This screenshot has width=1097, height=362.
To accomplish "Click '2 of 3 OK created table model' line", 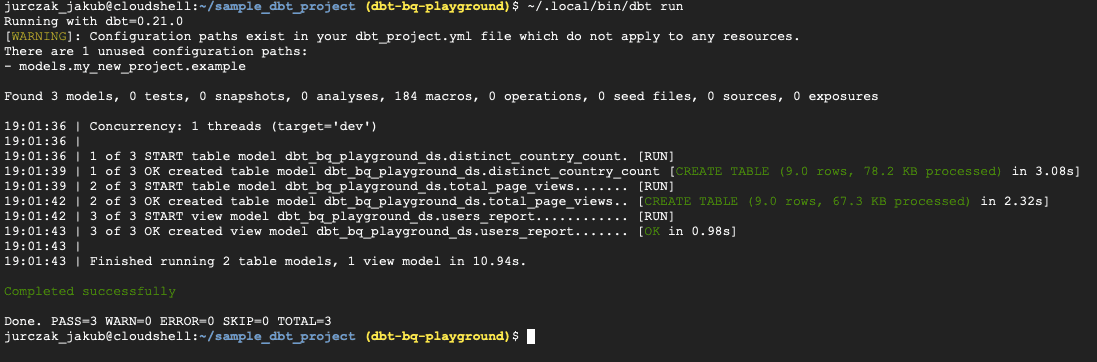I will point(526,202).
